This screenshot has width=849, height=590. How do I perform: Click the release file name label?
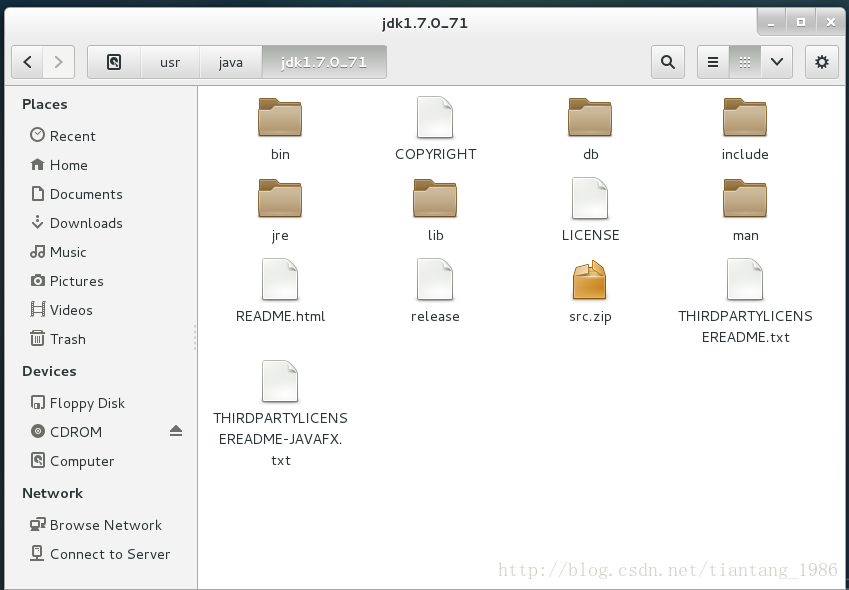pyautogui.click(x=435, y=316)
